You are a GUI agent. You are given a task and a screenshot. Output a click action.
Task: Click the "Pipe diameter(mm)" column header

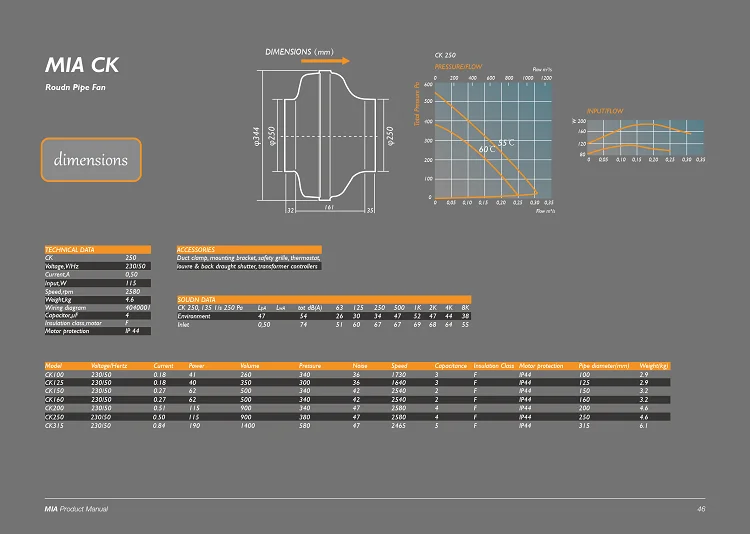coord(604,366)
